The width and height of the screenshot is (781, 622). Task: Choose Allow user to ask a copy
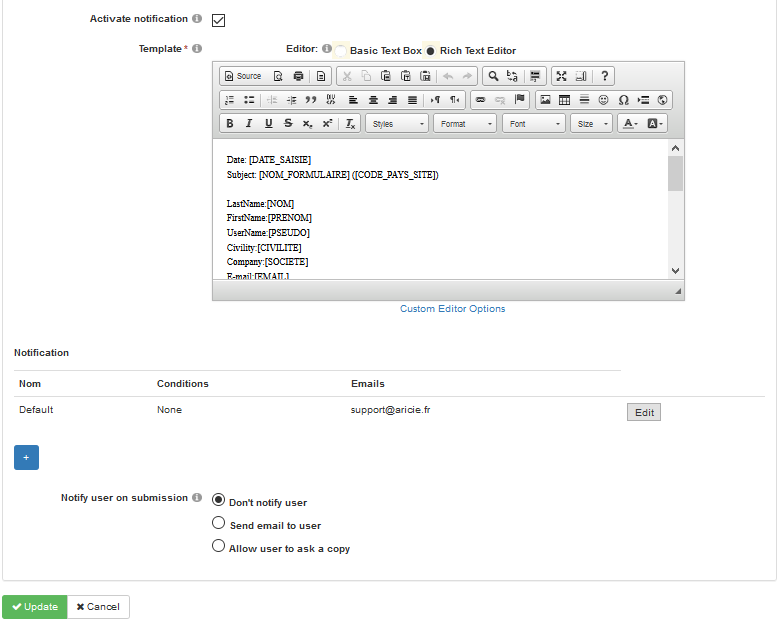tap(219, 547)
